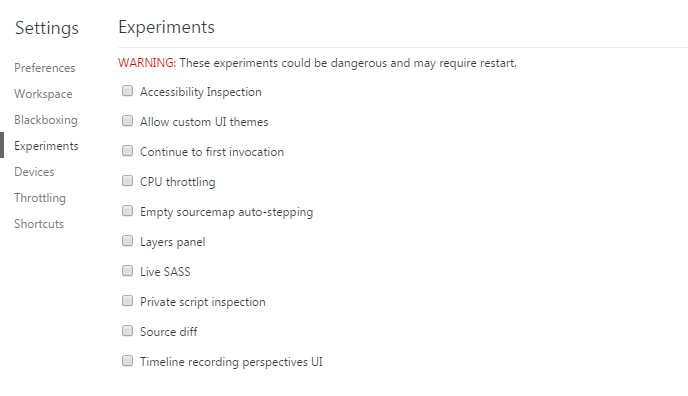Screen dimensions: 688x396
Task: Check Timeline recording perspectives UI
Action: (x=127, y=361)
